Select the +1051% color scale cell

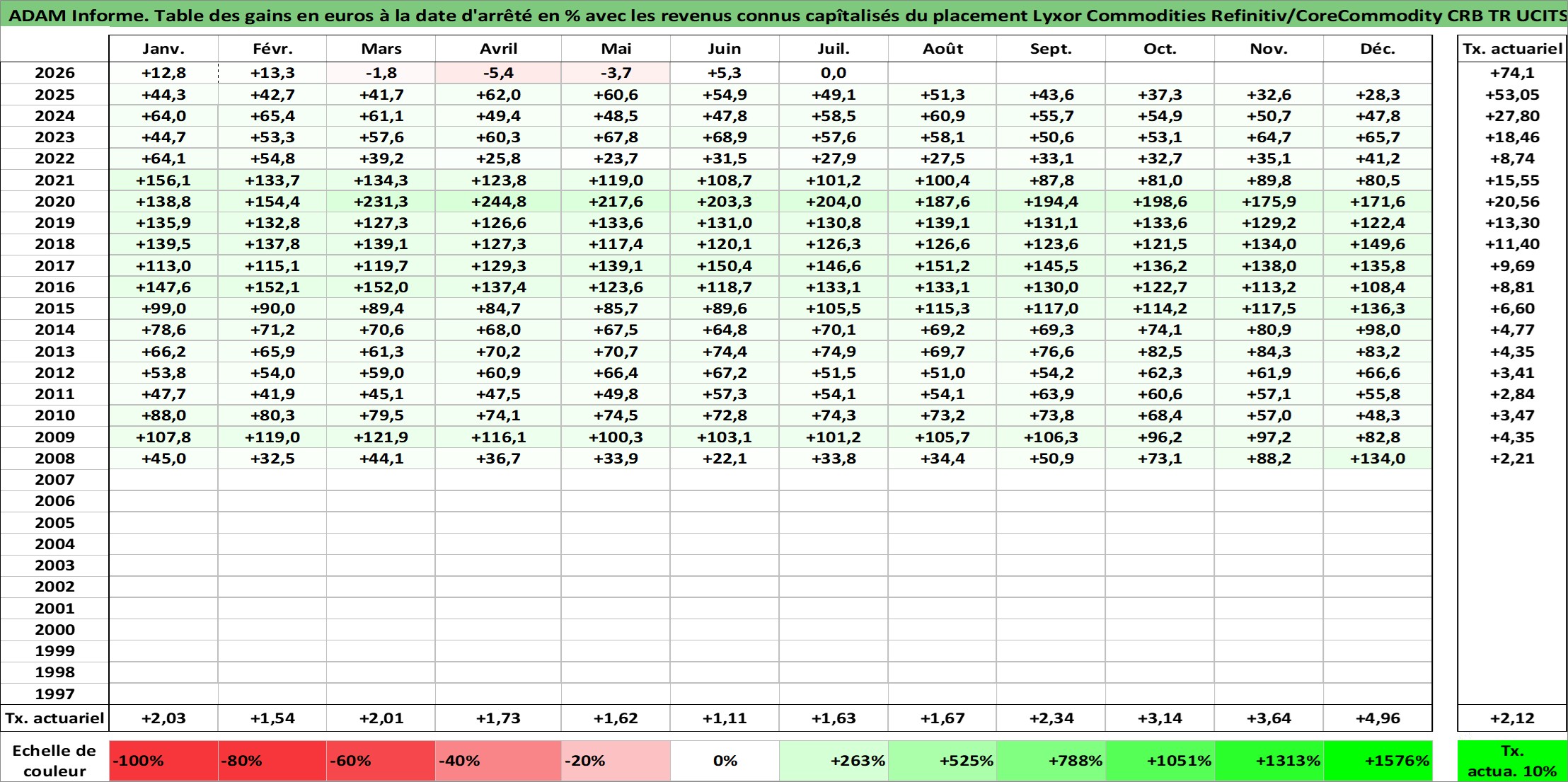pos(1160,761)
